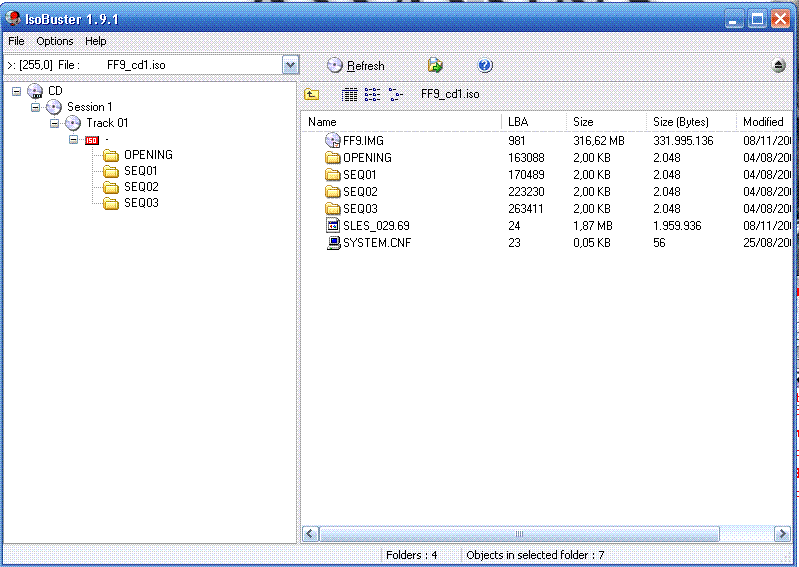Click the 331.995.136 byte size cell
This screenshot has width=799, height=567.
[683, 141]
